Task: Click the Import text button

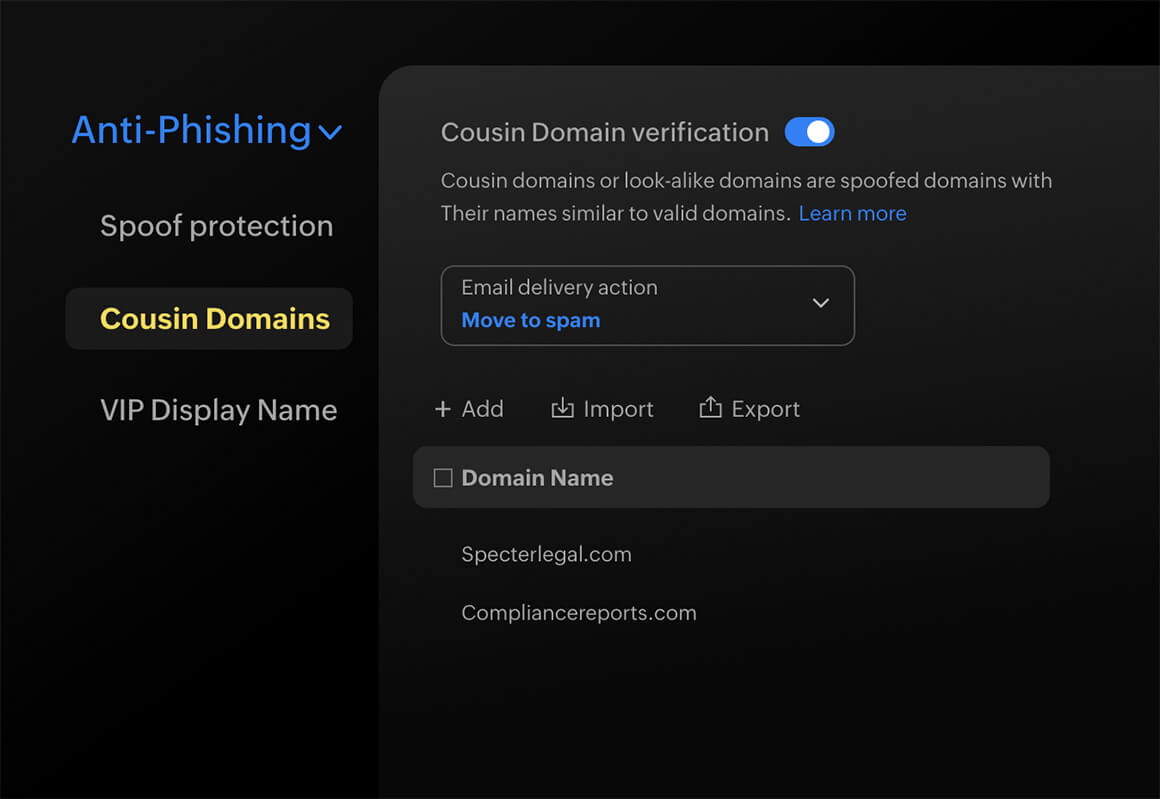Action: (618, 409)
